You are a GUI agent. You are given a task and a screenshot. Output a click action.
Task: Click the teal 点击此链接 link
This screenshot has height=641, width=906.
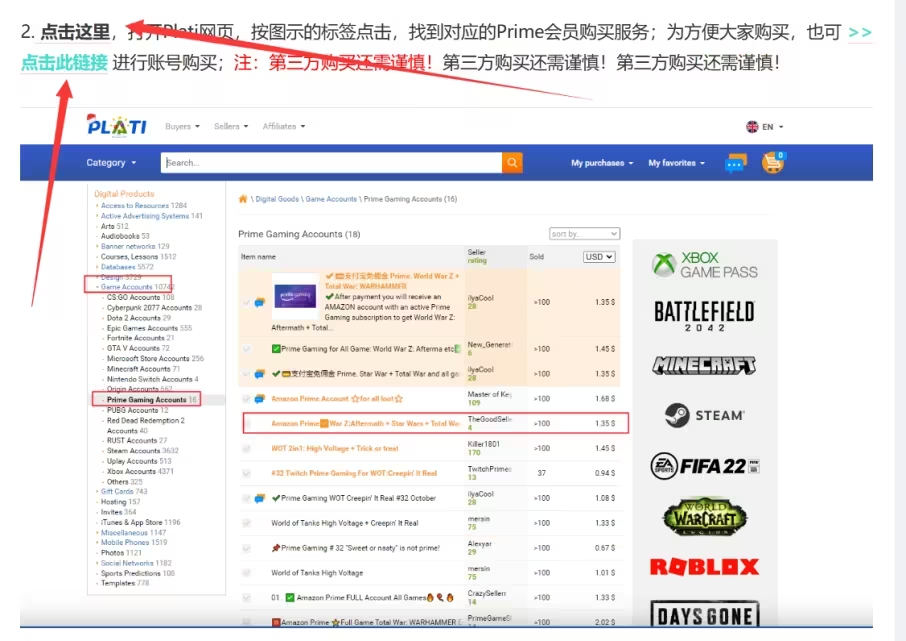[x=65, y=62]
